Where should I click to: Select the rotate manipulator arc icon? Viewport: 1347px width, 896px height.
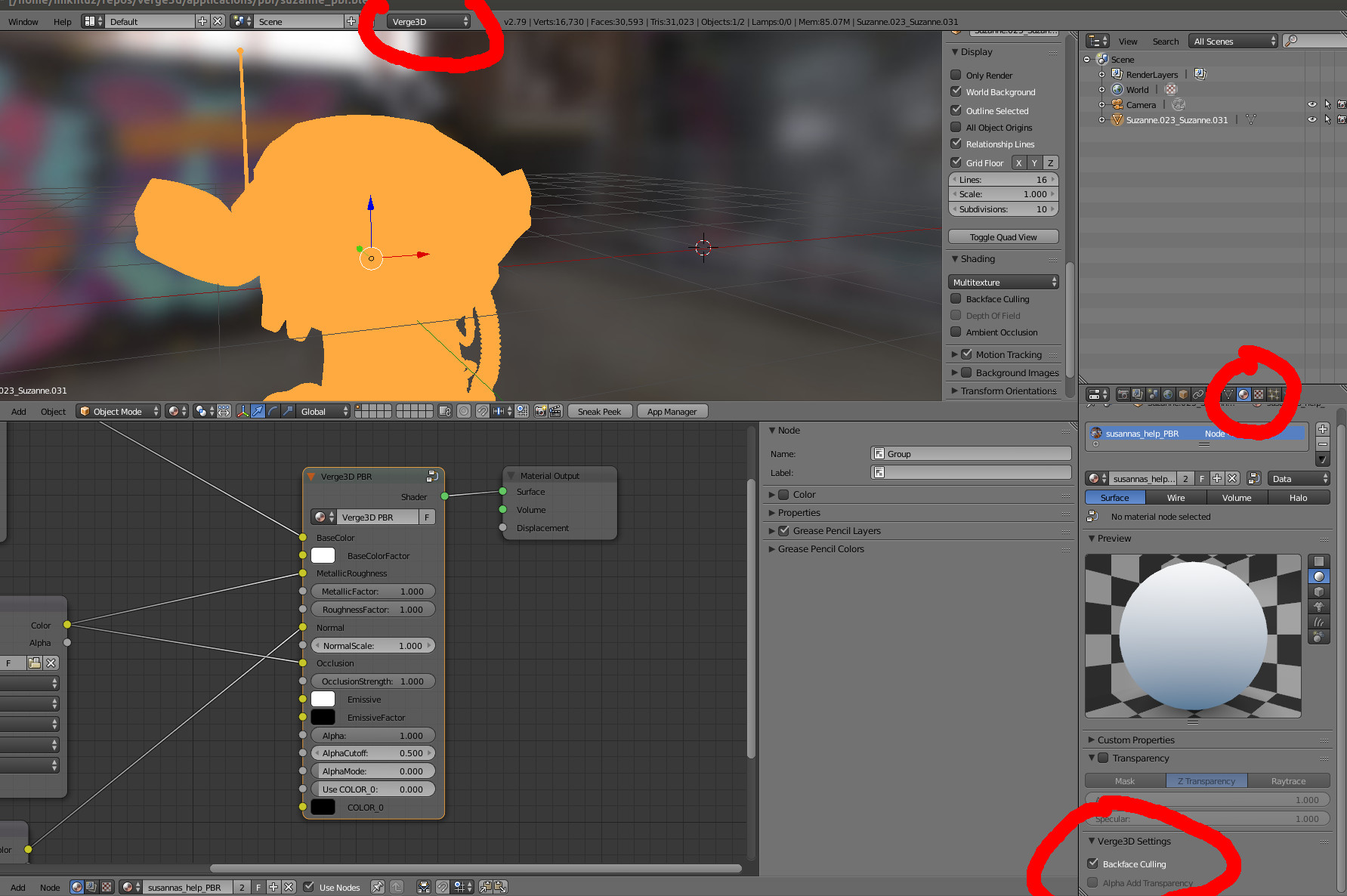tap(273, 411)
